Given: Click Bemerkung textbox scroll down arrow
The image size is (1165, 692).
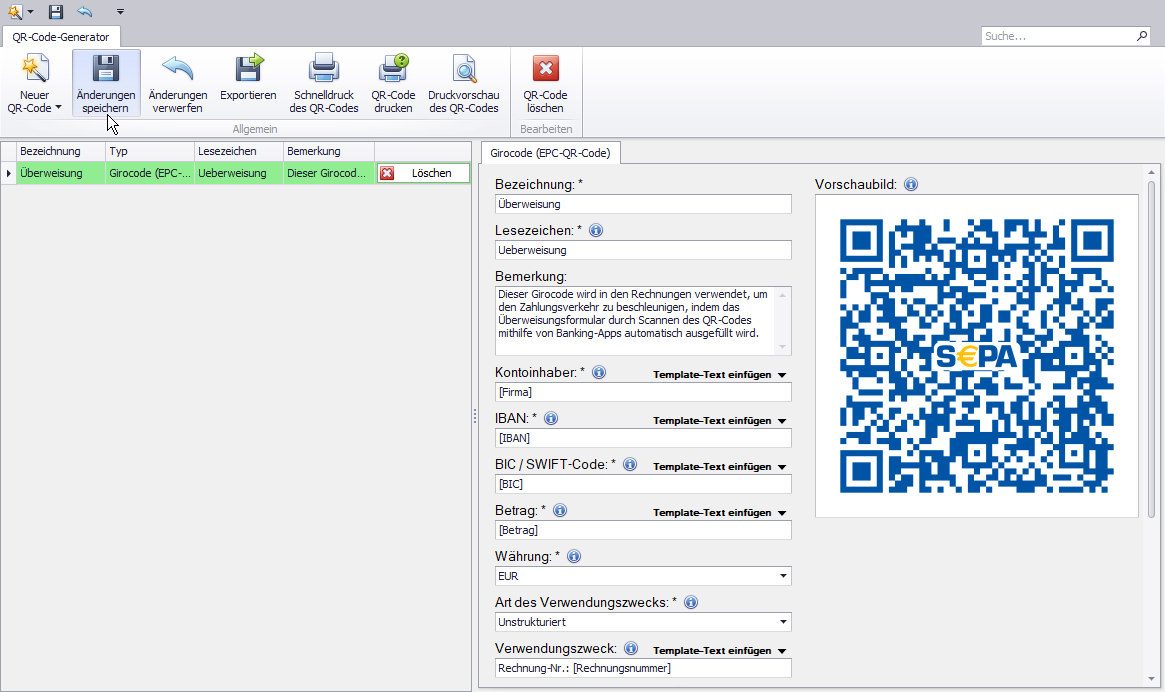Looking at the screenshot, I should (782, 347).
